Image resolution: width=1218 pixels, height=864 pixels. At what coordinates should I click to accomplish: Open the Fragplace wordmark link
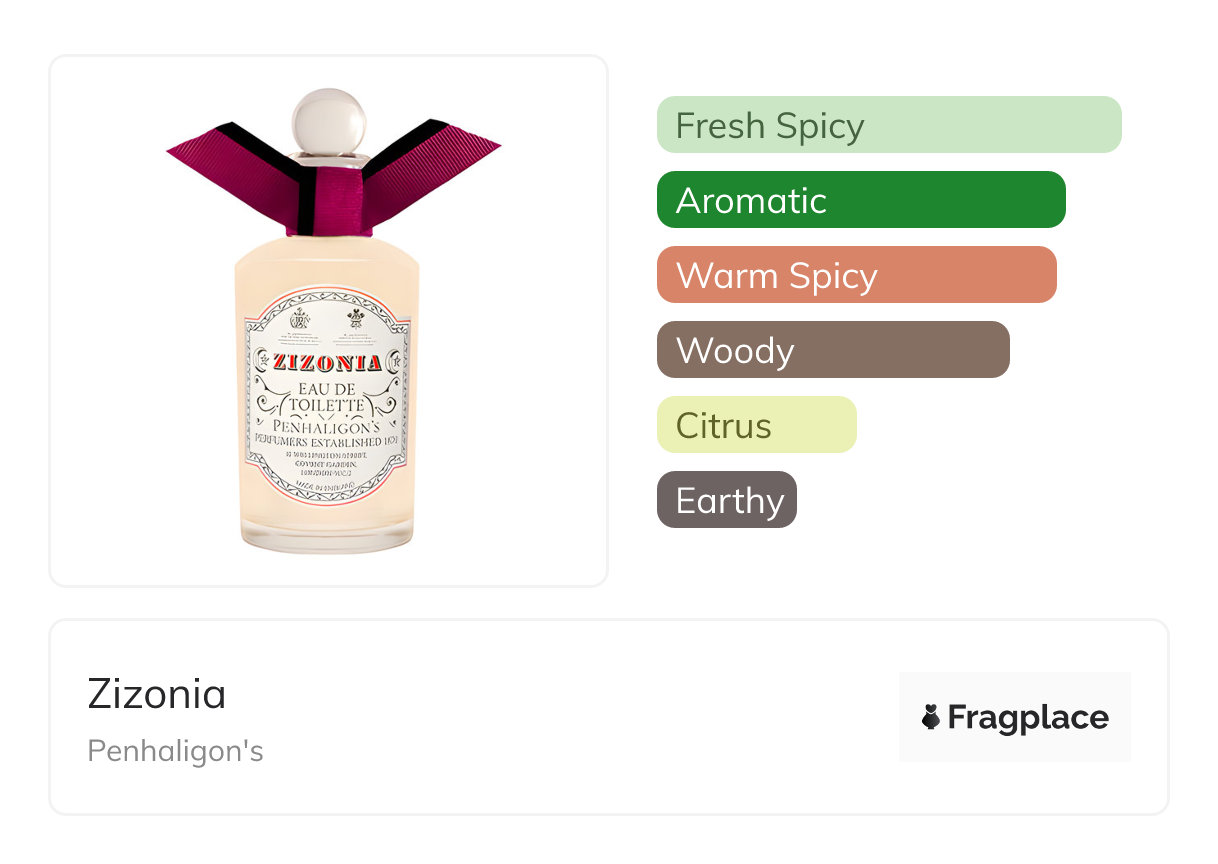click(x=1027, y=717)
